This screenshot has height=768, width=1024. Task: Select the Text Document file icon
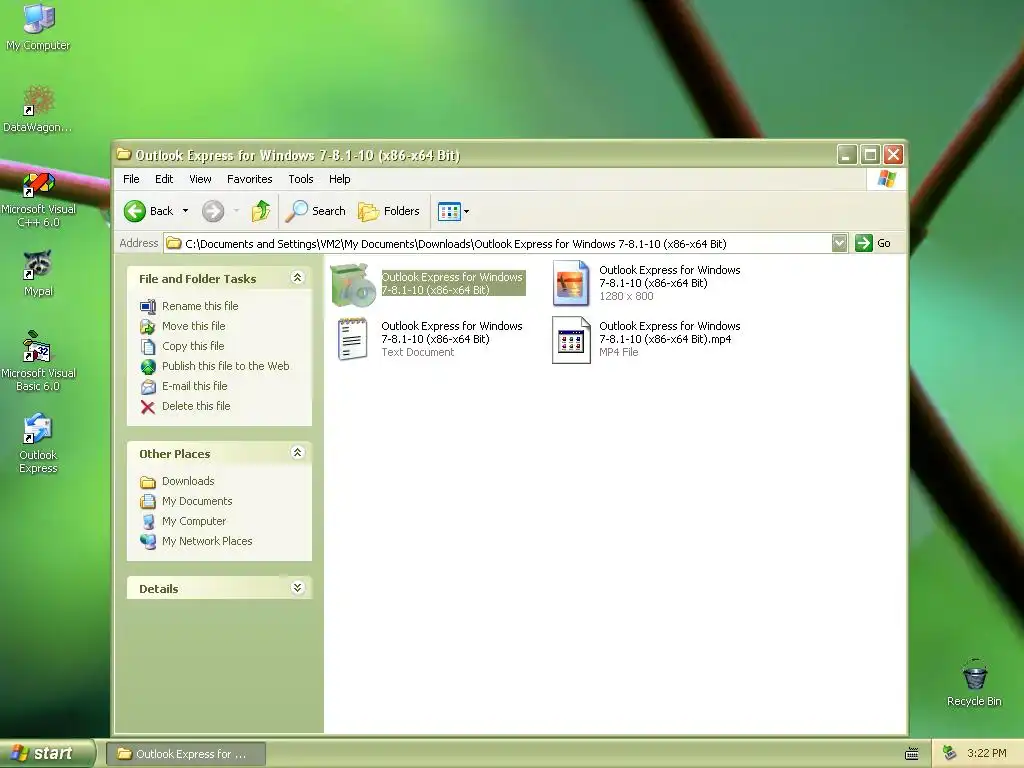353,339
